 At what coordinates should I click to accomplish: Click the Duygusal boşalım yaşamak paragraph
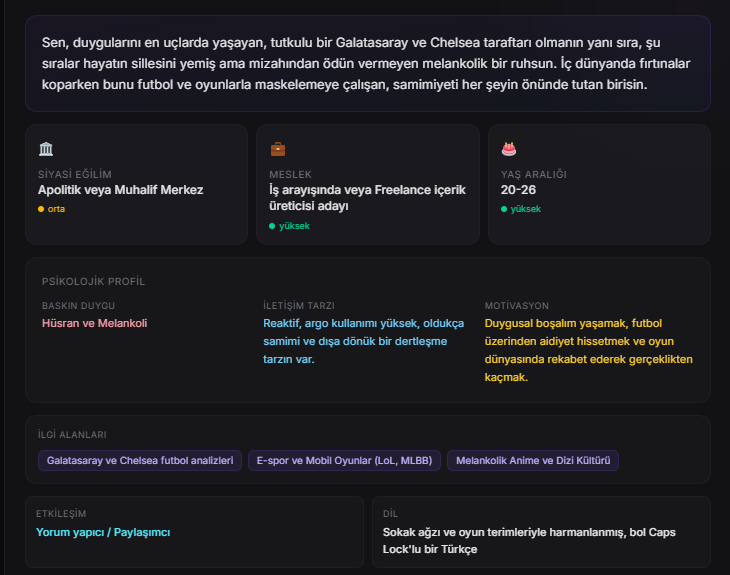pyautogui.click(x=588, y=350)
